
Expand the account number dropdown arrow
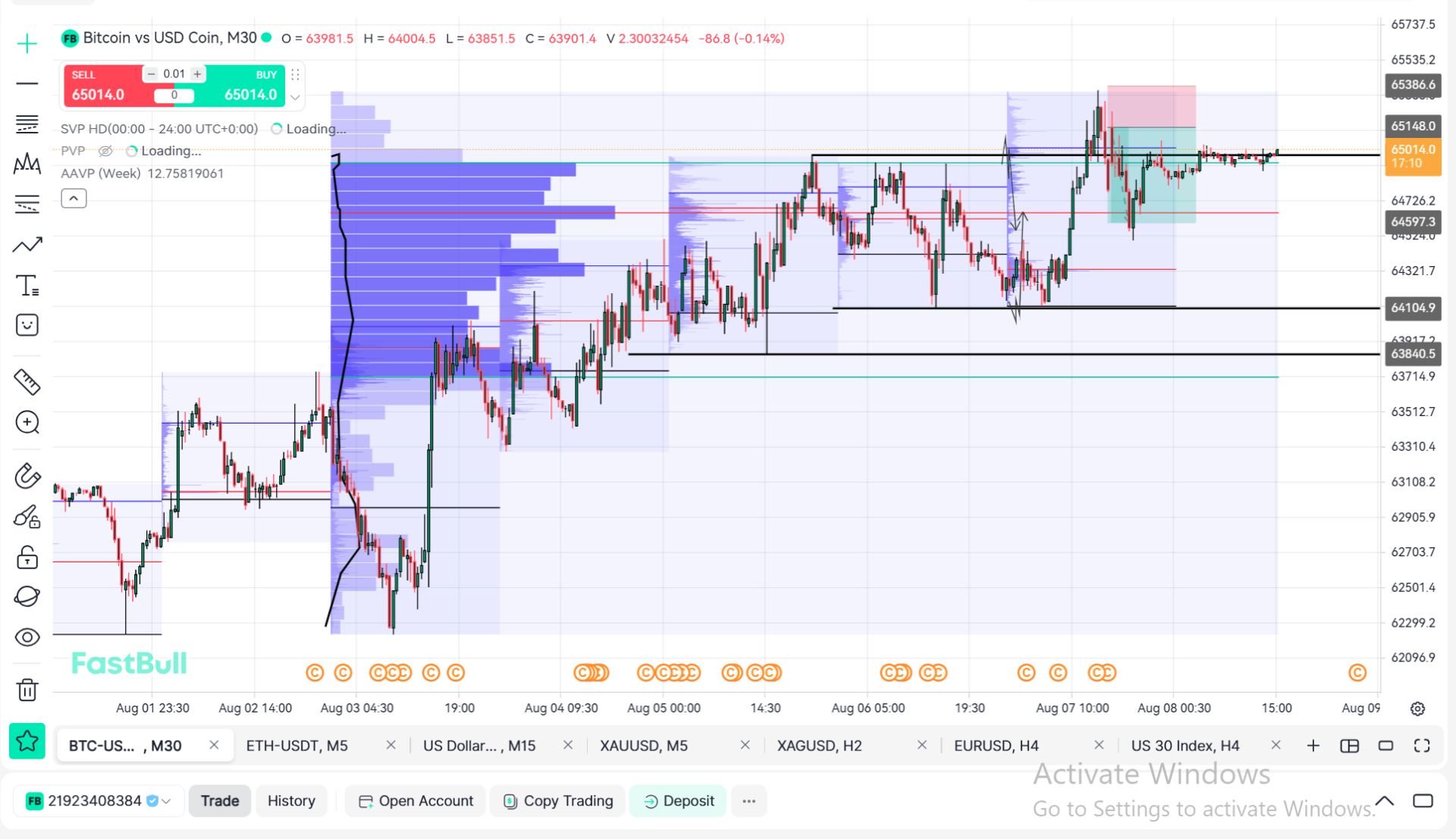click(x=166, y=801)
